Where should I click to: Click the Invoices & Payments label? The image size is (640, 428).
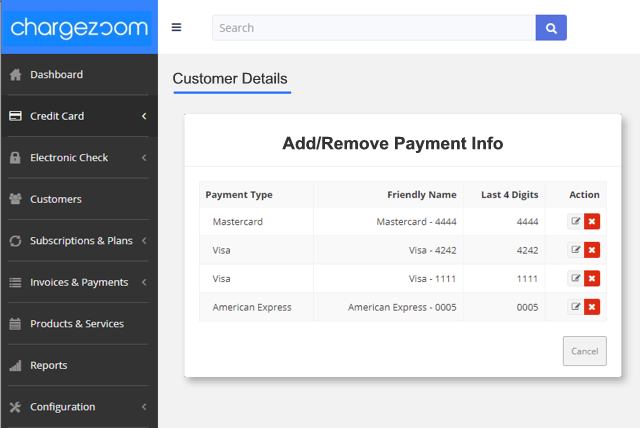tap(79, 283)
